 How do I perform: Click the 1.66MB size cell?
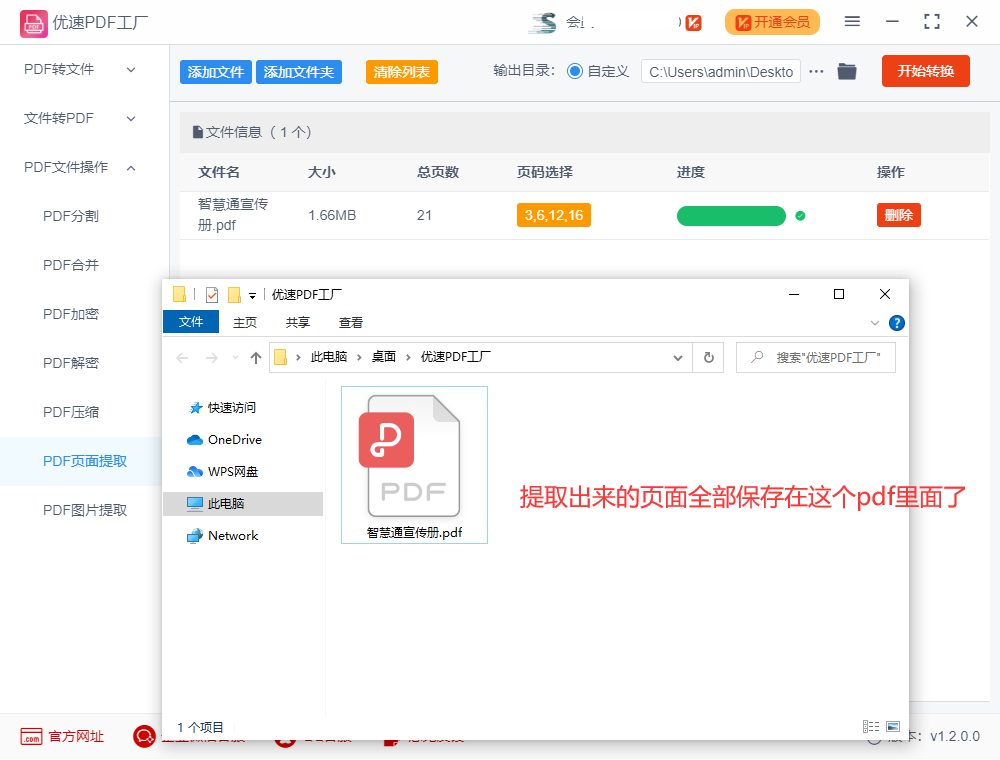(332, 216)
